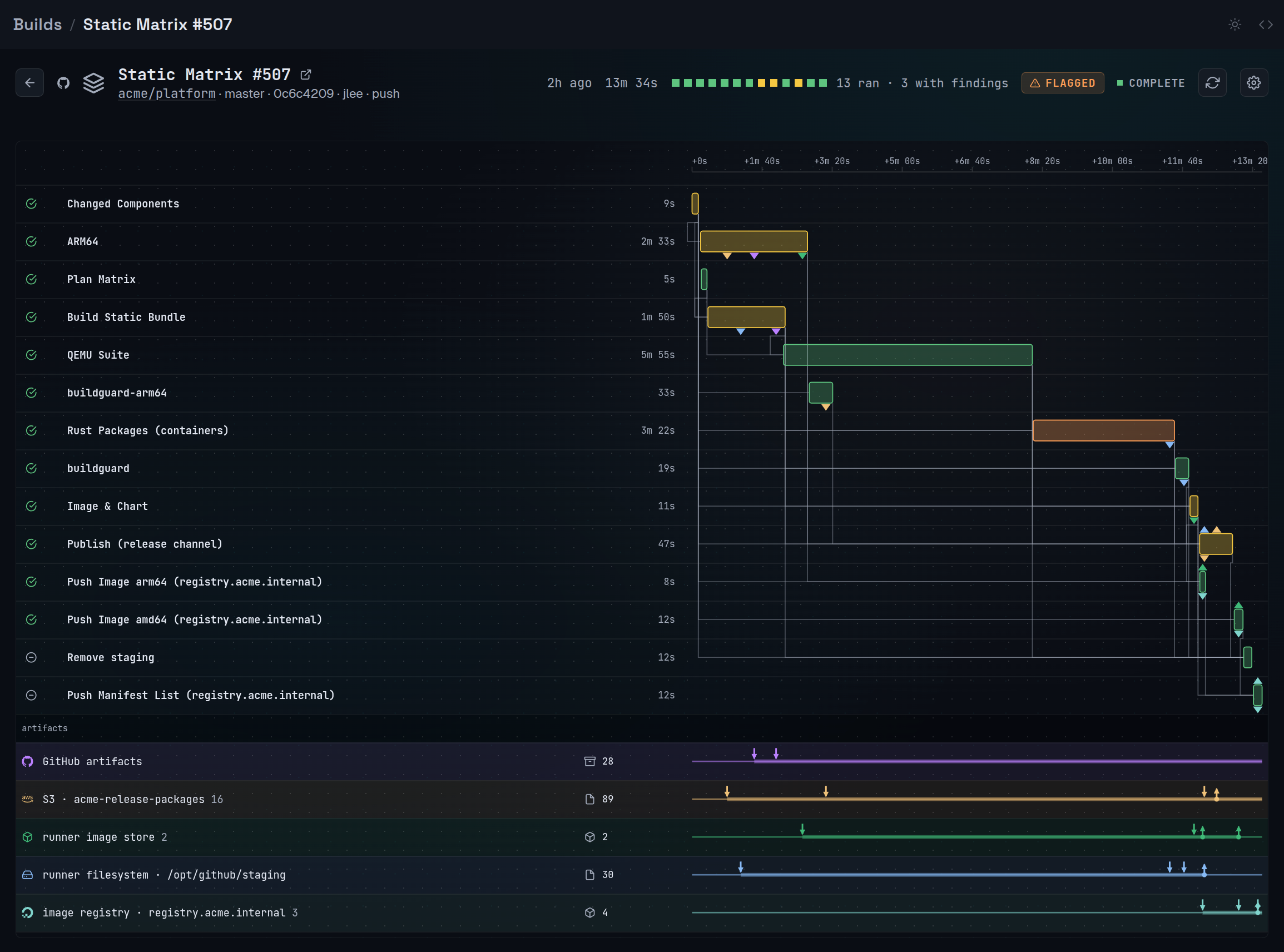1284x952 pixels.
Task: Open the code view brackets icon
Action: [1266, 24]
